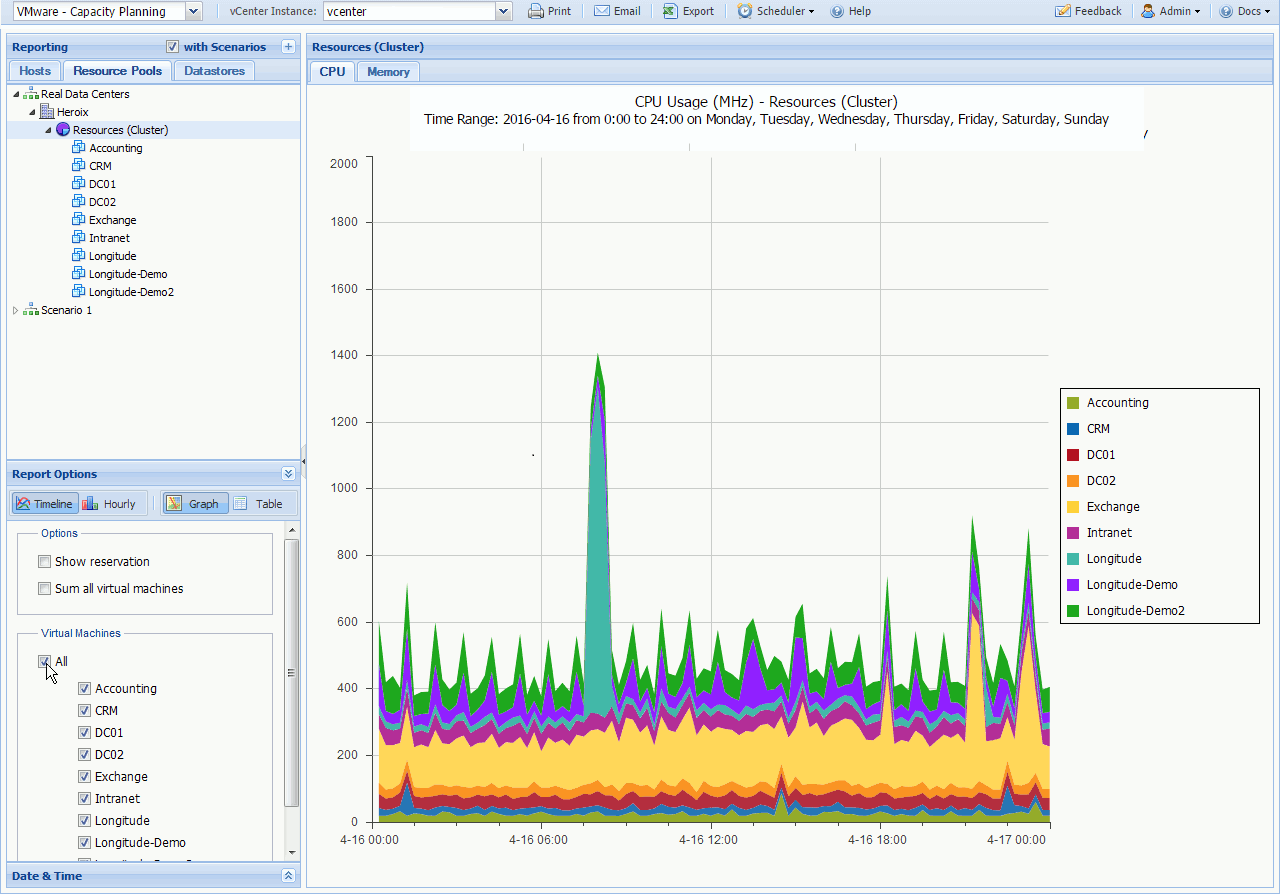Click the DC02 orange legend swatch
Viewport: 1280px width, 894px height.
(1073, 481)
